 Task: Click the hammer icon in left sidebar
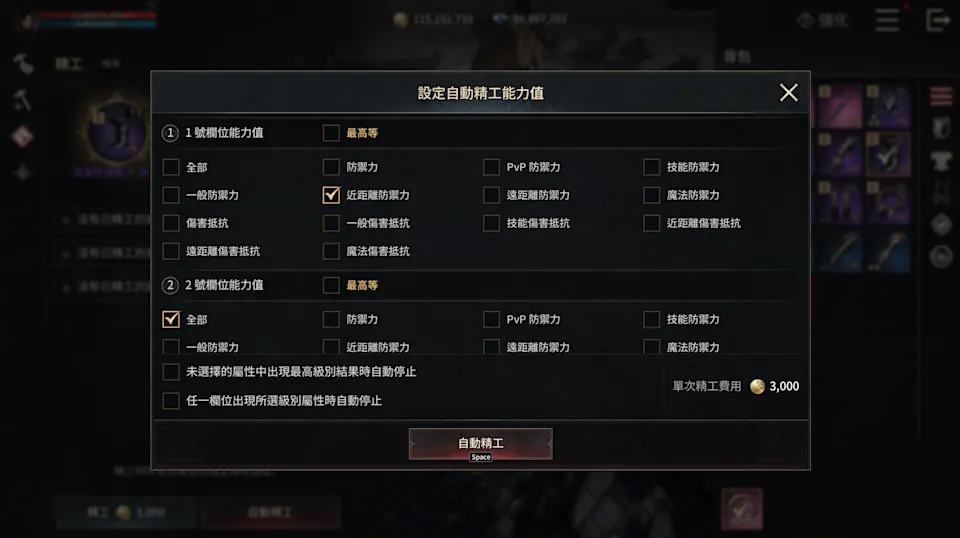(x=23, y=99)
